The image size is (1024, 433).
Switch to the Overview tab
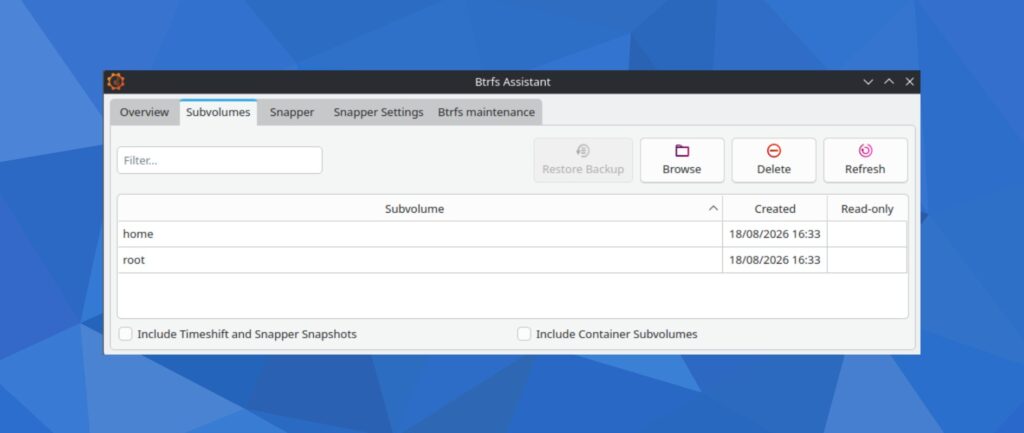coord(144,112)
